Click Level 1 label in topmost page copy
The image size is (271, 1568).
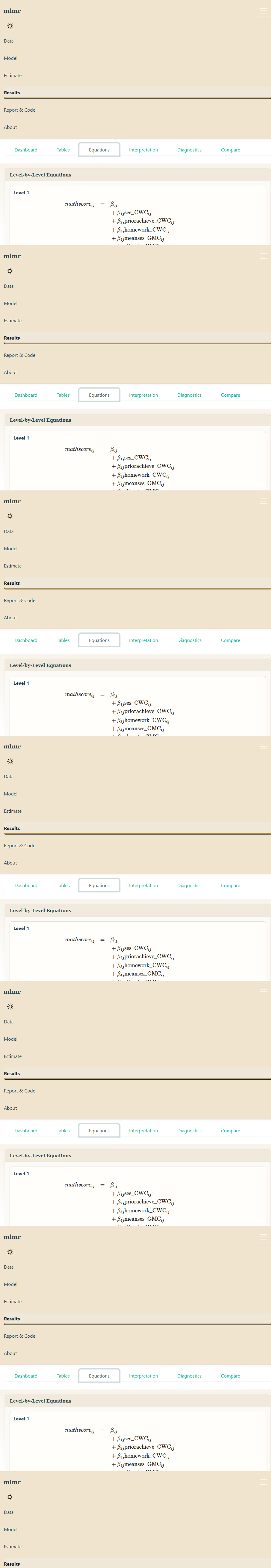pyautogui.click(x=21, y=193)
